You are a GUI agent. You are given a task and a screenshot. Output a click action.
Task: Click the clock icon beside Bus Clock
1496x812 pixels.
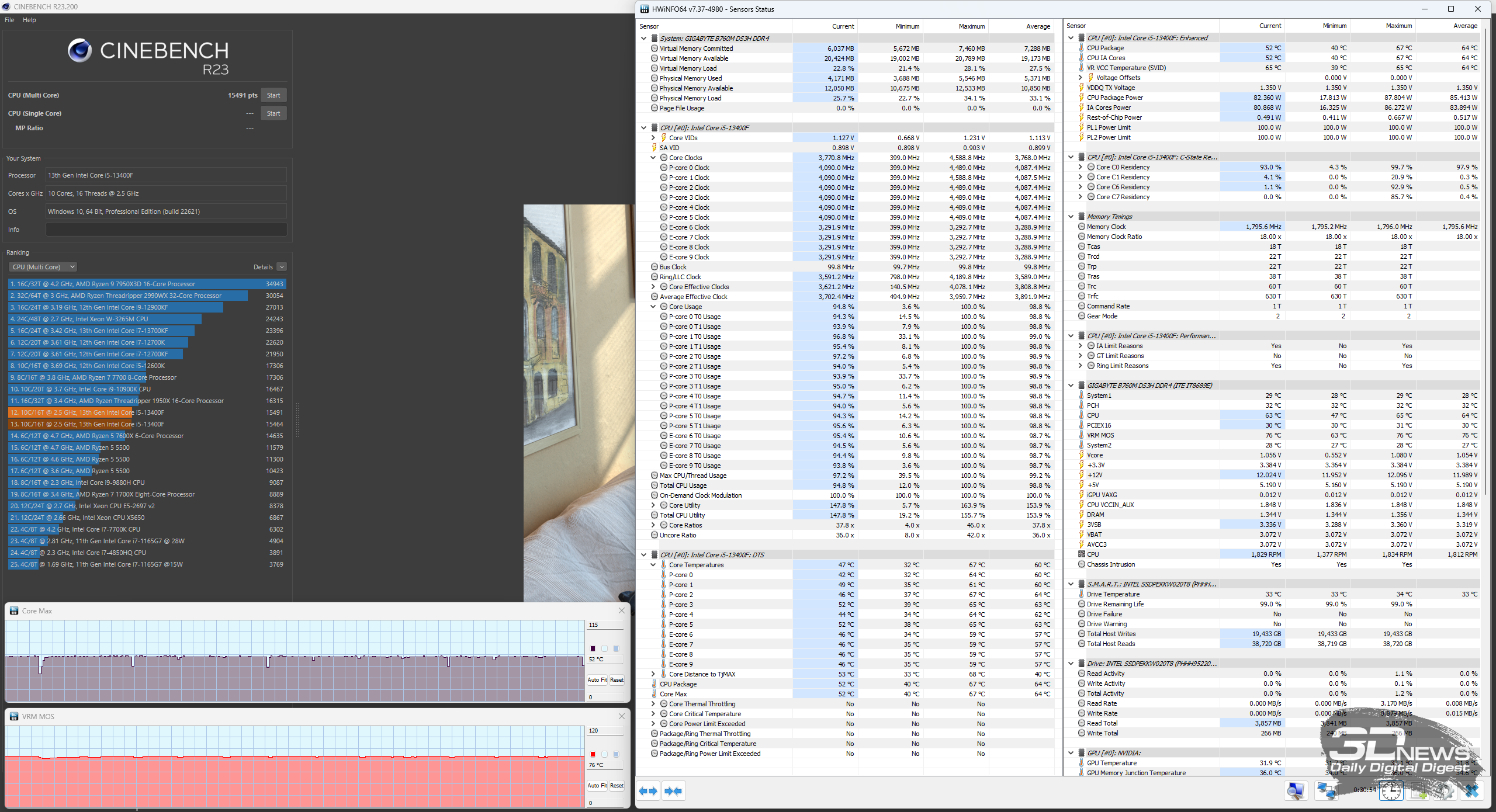tap(654, 267)
